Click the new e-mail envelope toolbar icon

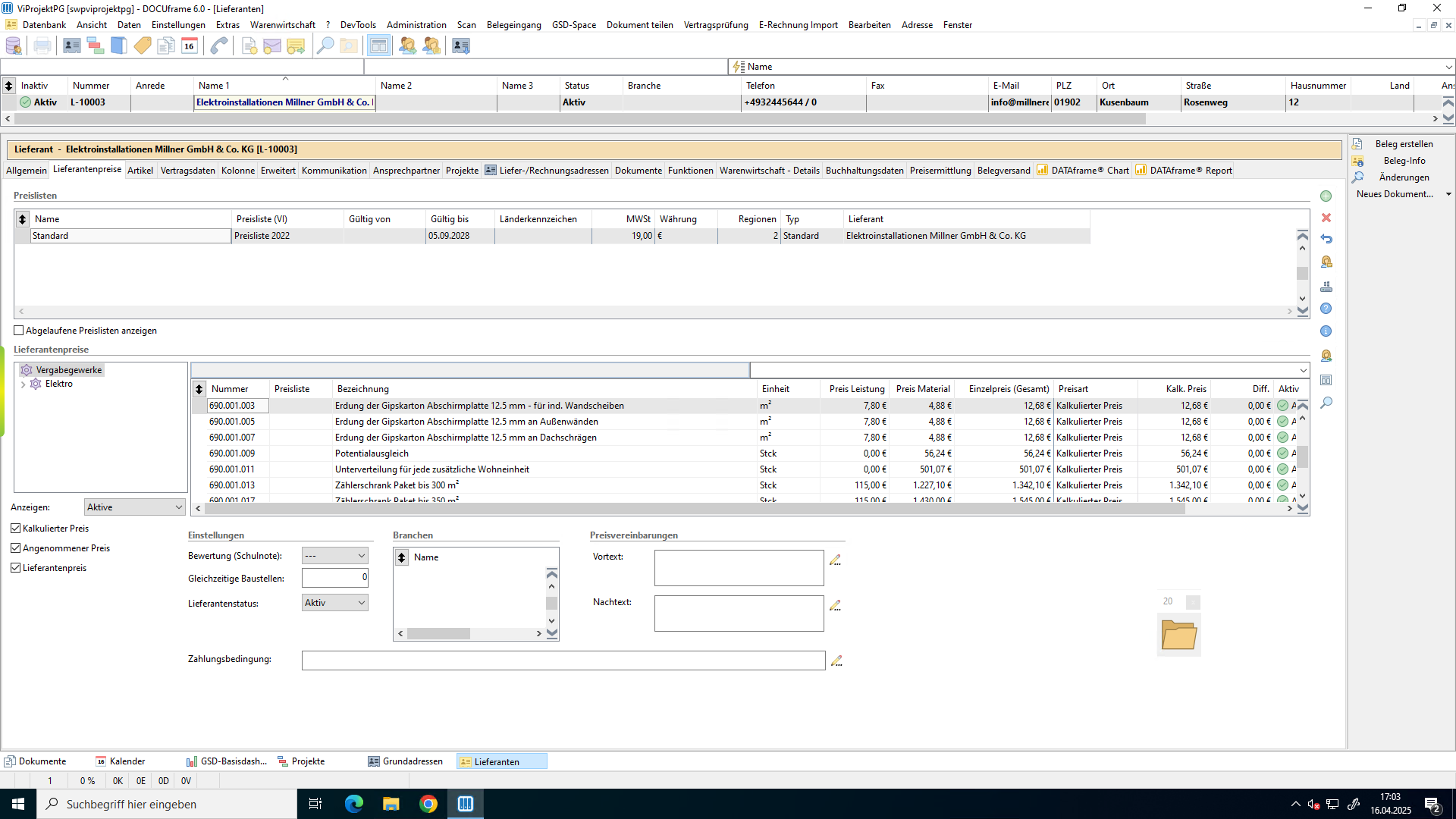click(272, 46)
